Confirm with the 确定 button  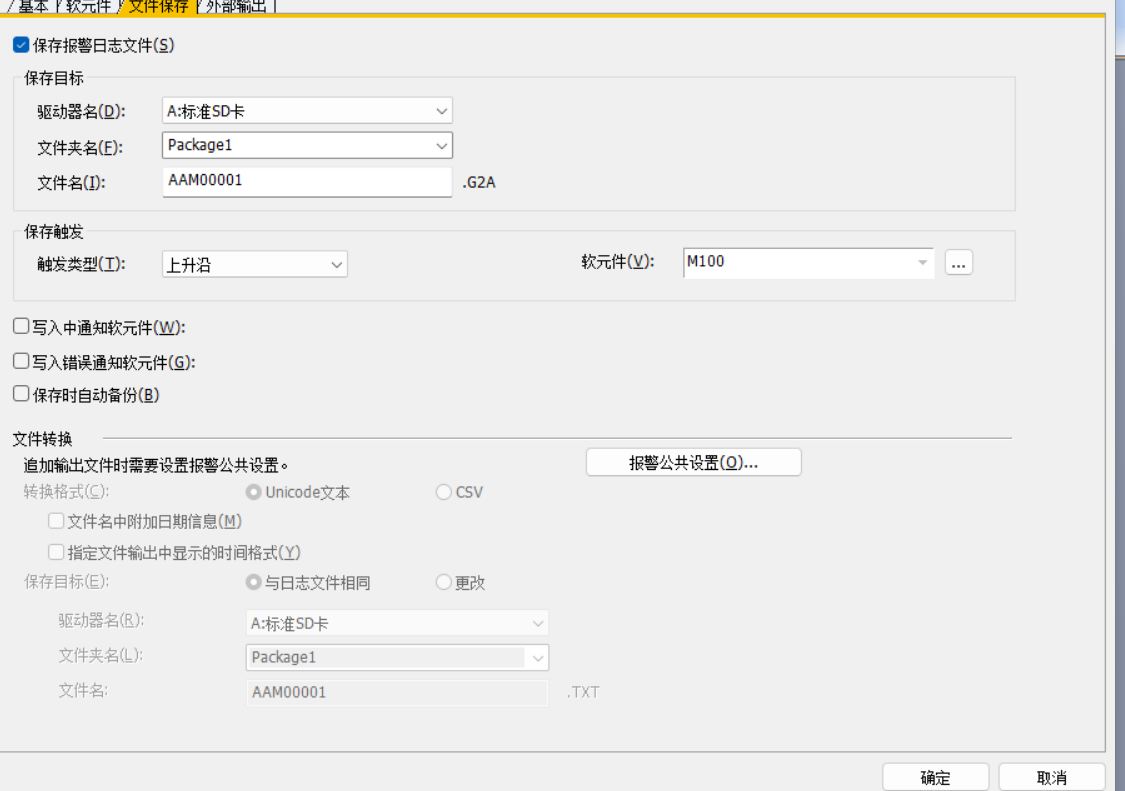tap(935, 777)
